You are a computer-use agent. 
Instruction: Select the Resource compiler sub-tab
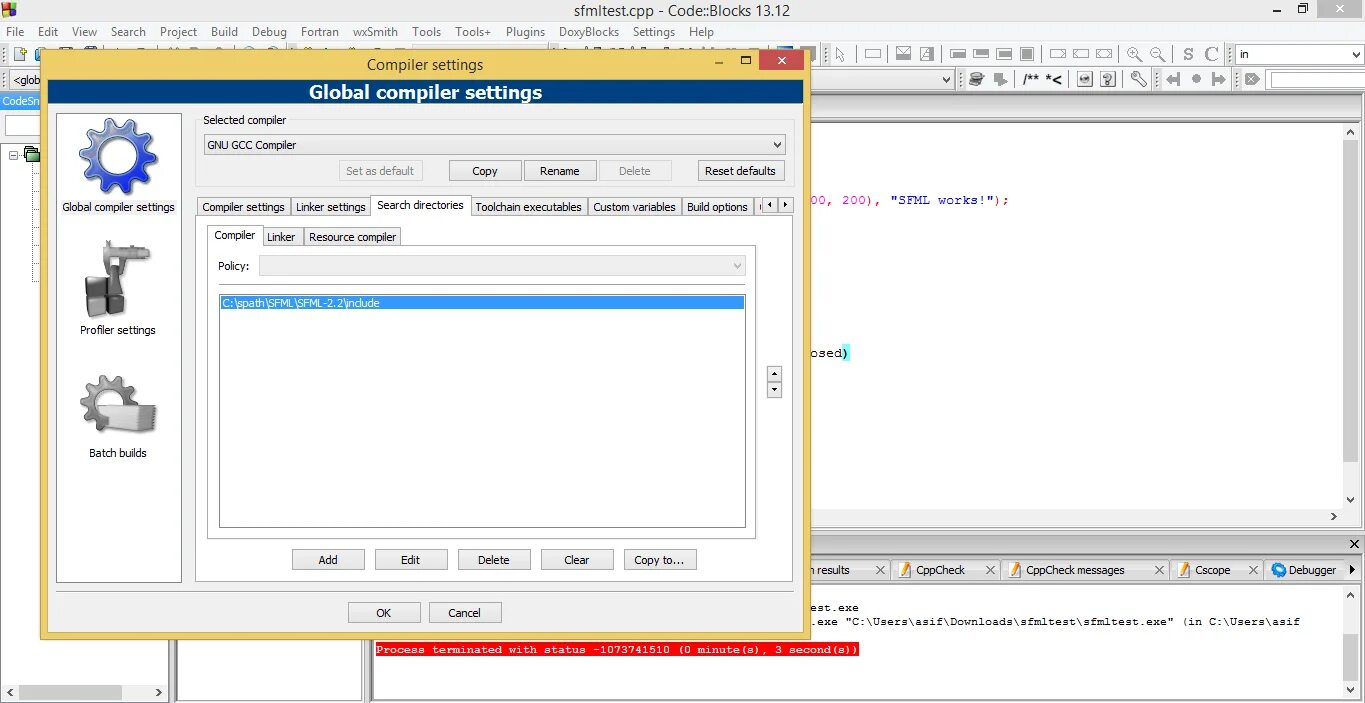(352, 237)
